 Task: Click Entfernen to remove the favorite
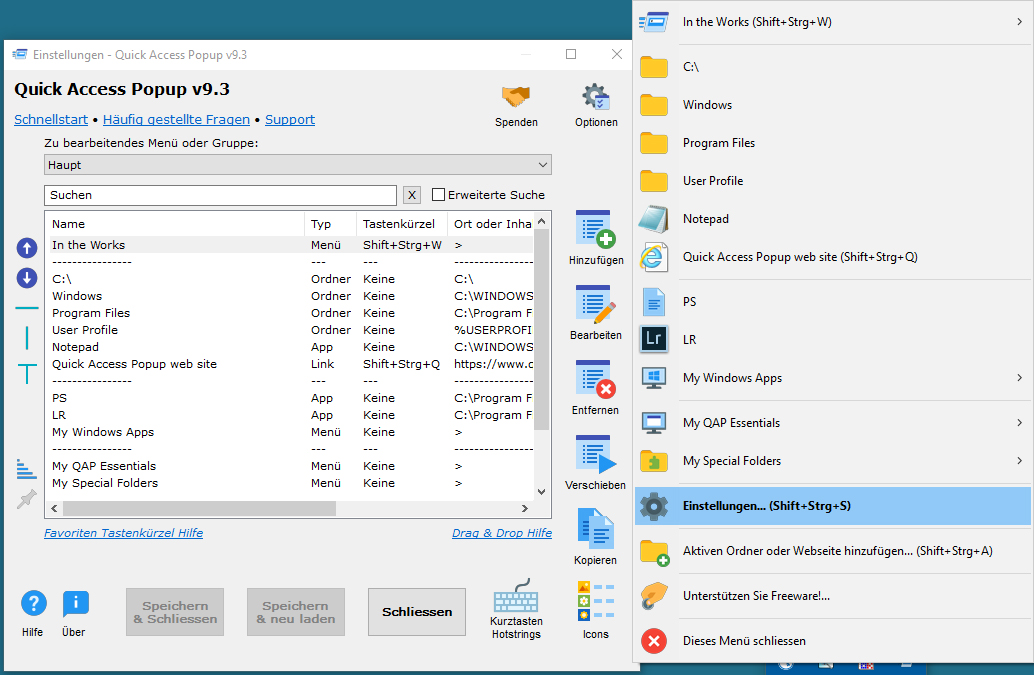pos(595,380)
